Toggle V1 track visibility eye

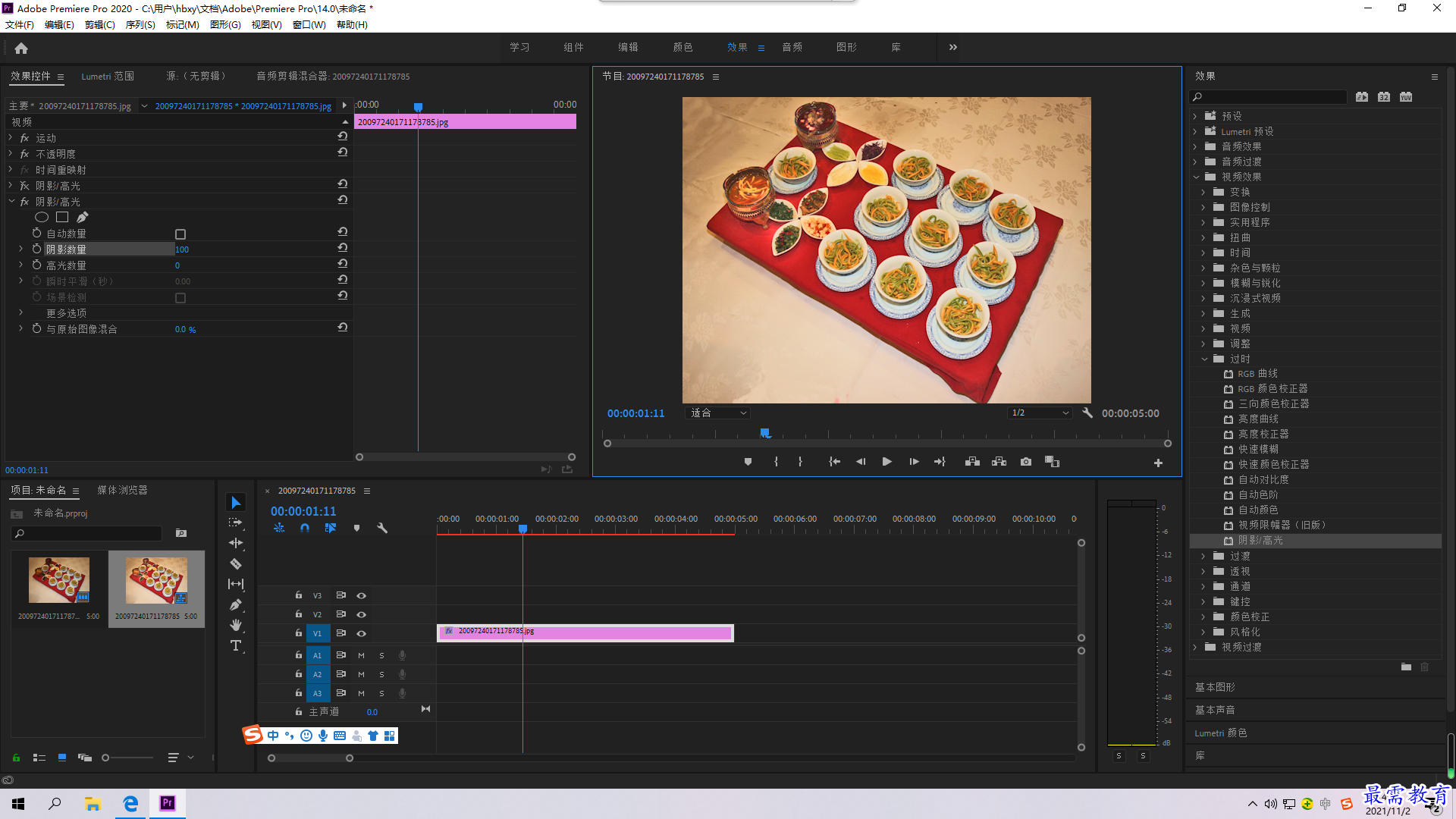[361, 633]
